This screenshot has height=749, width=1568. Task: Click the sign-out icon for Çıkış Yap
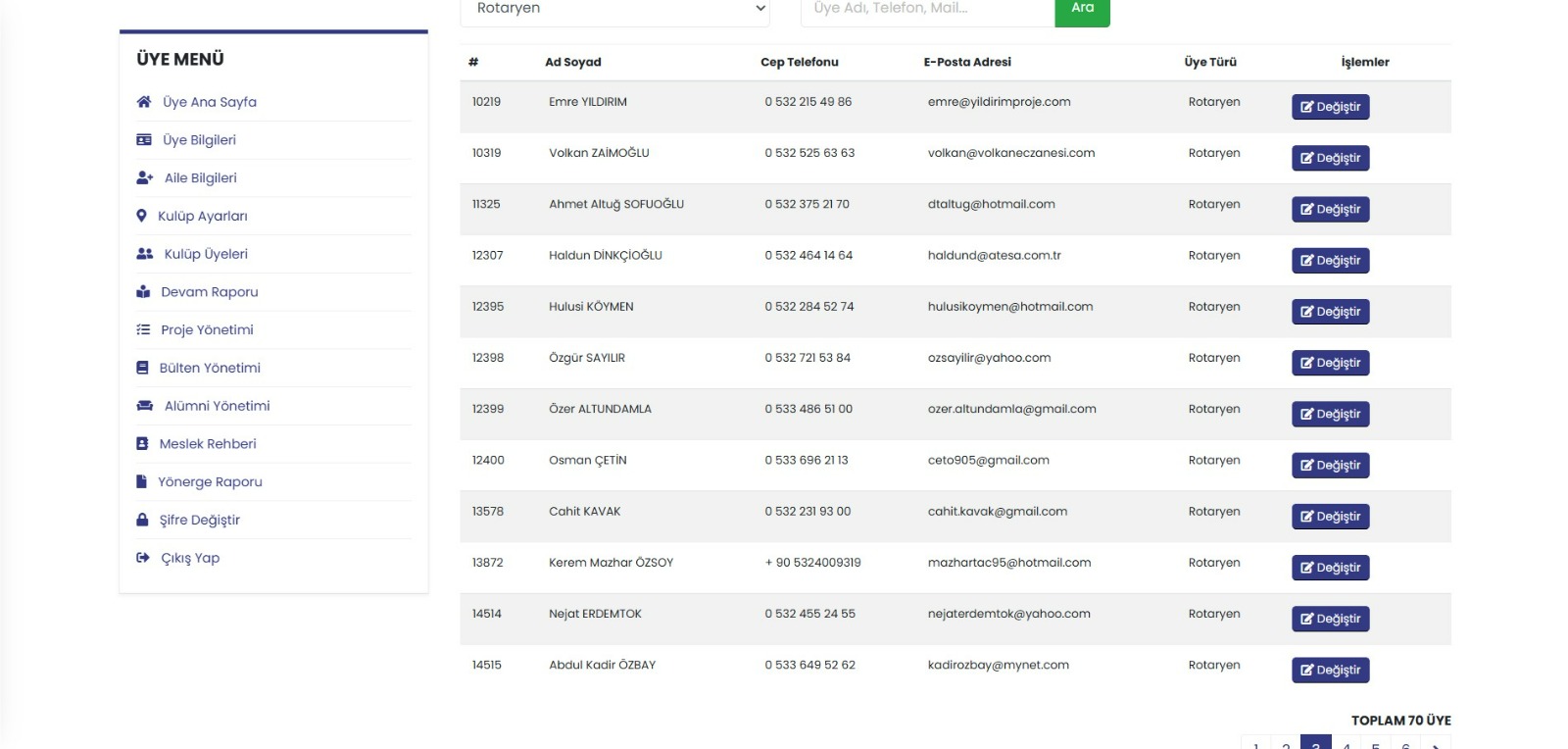tap(143, 558)
